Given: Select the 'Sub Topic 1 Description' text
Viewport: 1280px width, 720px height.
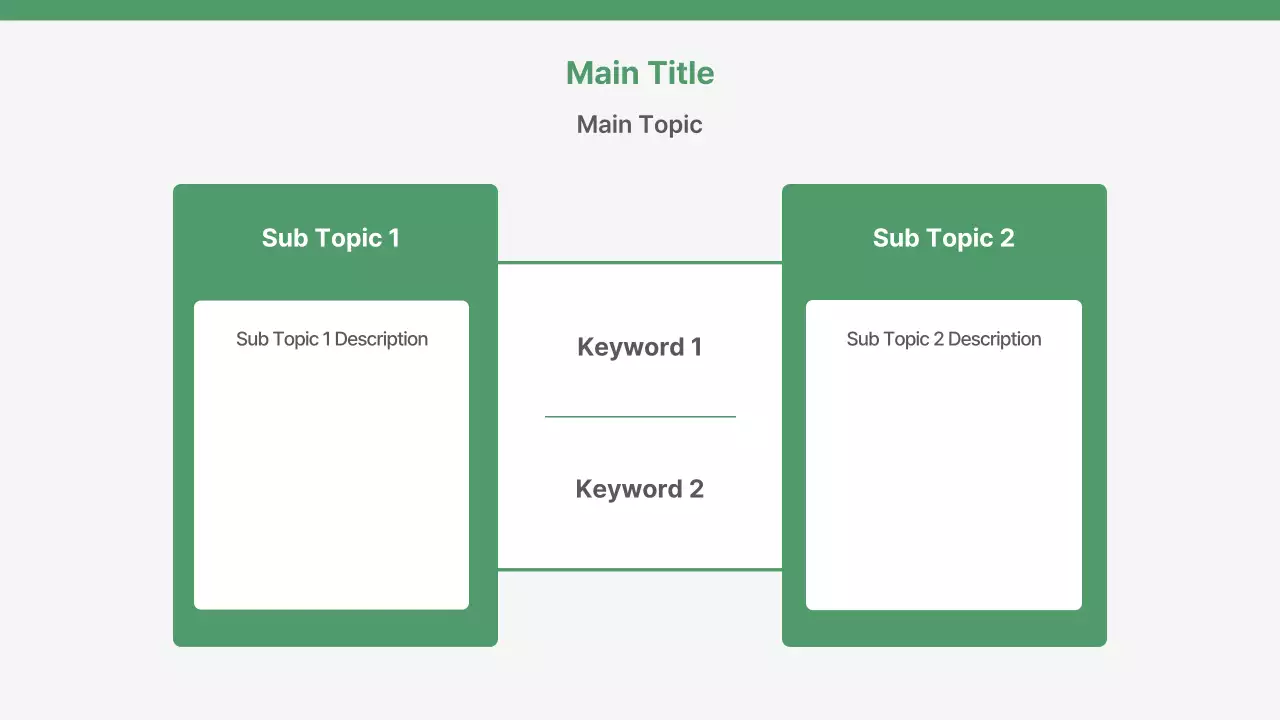Looking at the screenshot, I should click(332, 339).
